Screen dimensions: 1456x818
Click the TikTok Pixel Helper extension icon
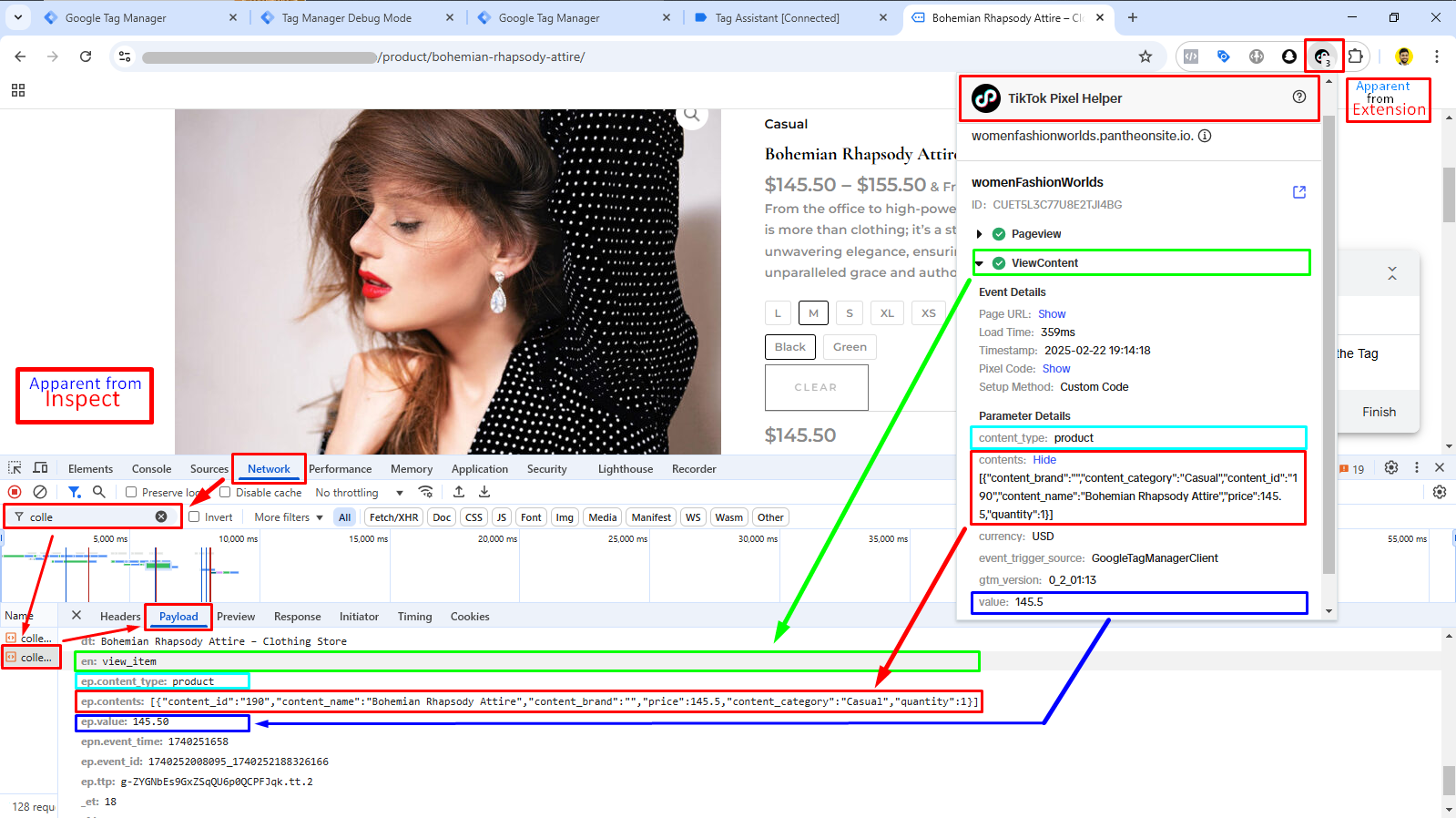point(1321,56)
